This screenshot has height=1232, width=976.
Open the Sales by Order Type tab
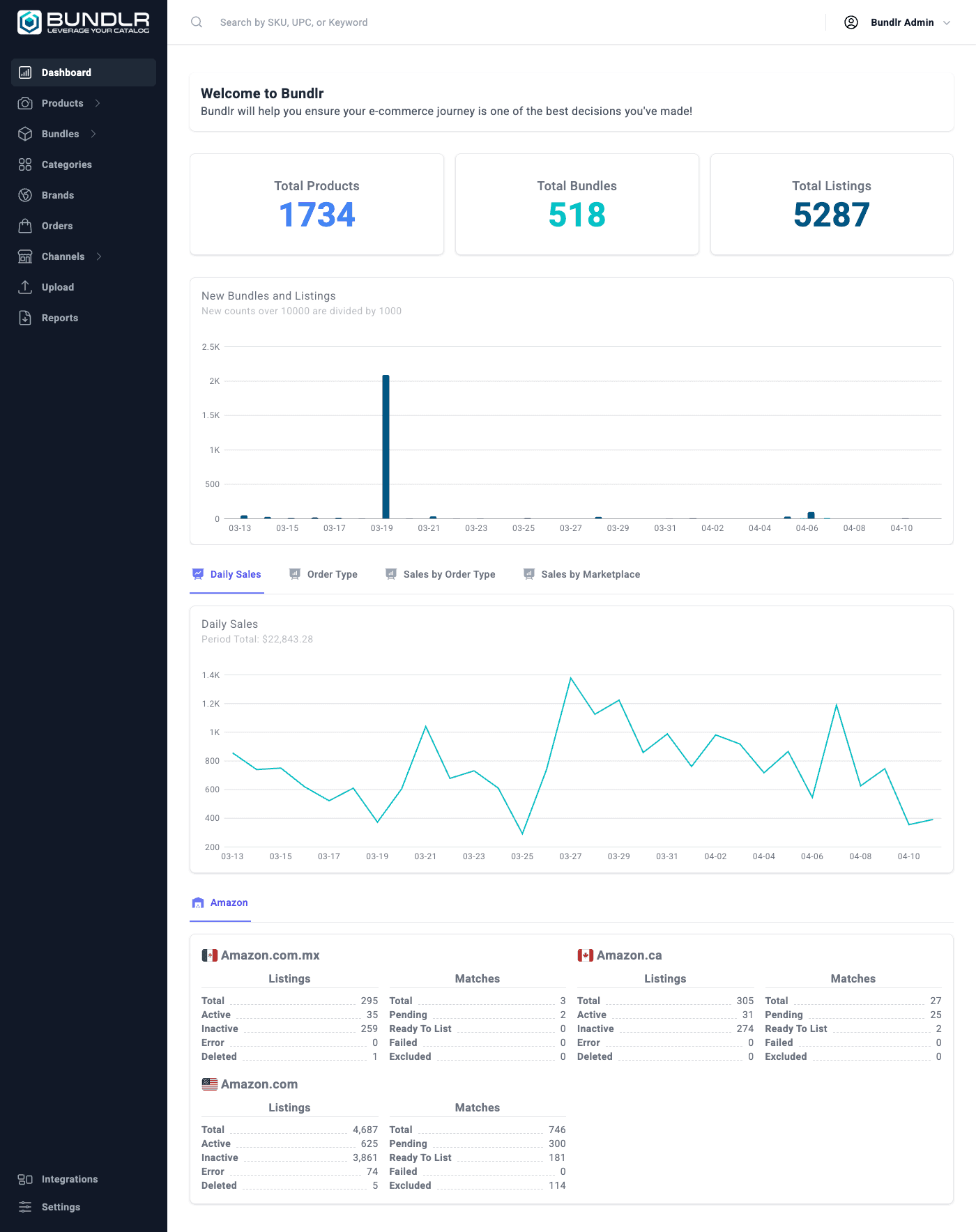[x=441, y=574]
